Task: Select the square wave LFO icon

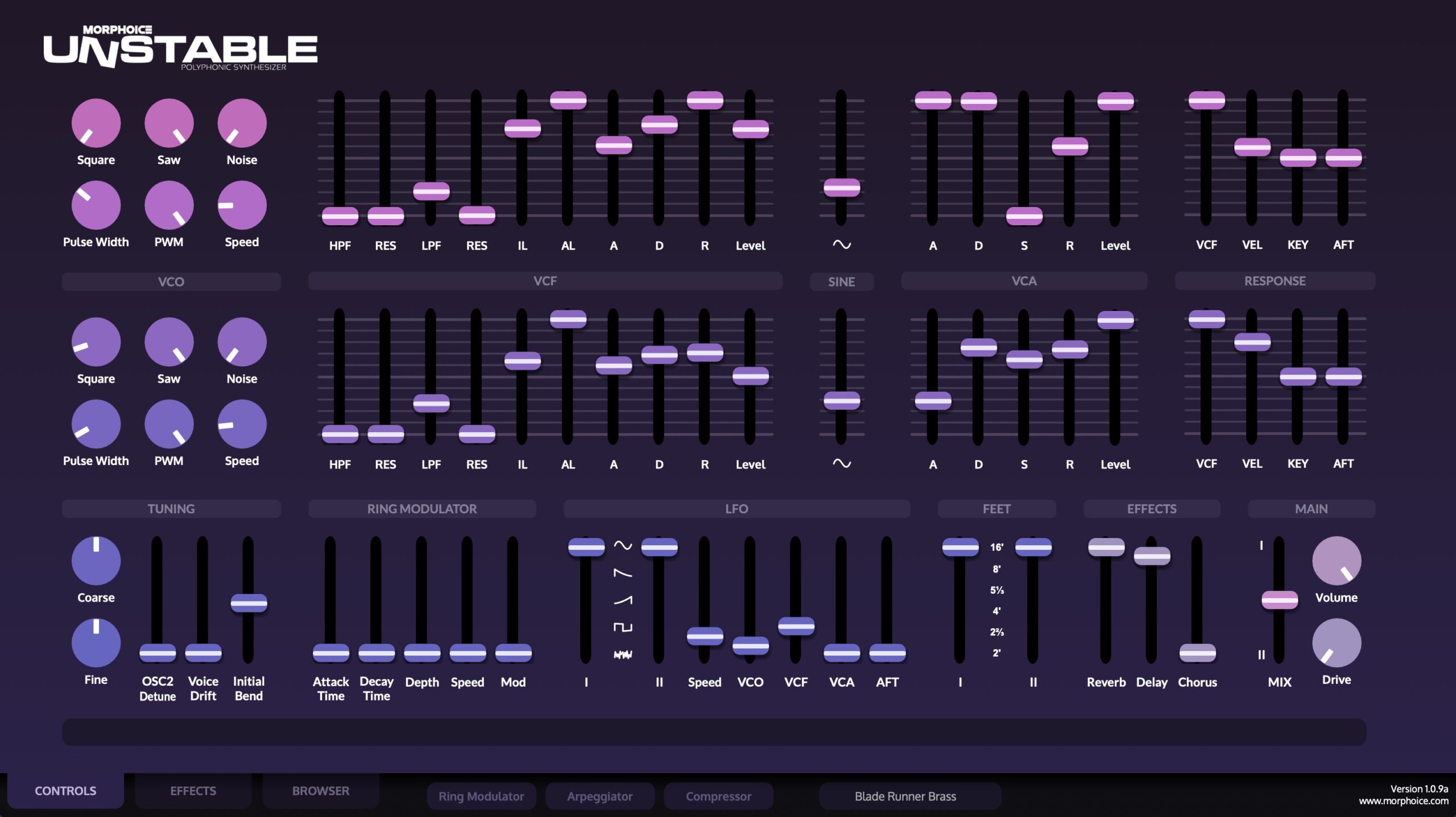Action: pyautogui.click(x=623, y=627)
